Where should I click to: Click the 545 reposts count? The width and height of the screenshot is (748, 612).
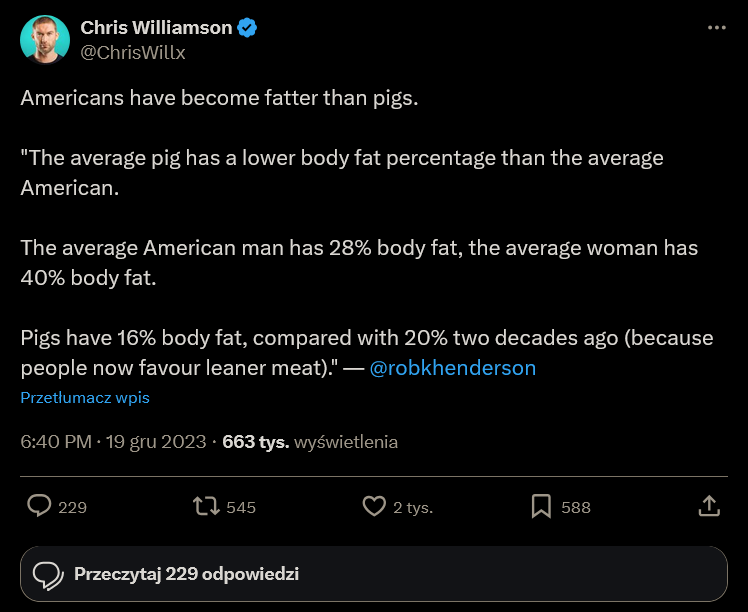coord(241,507)
